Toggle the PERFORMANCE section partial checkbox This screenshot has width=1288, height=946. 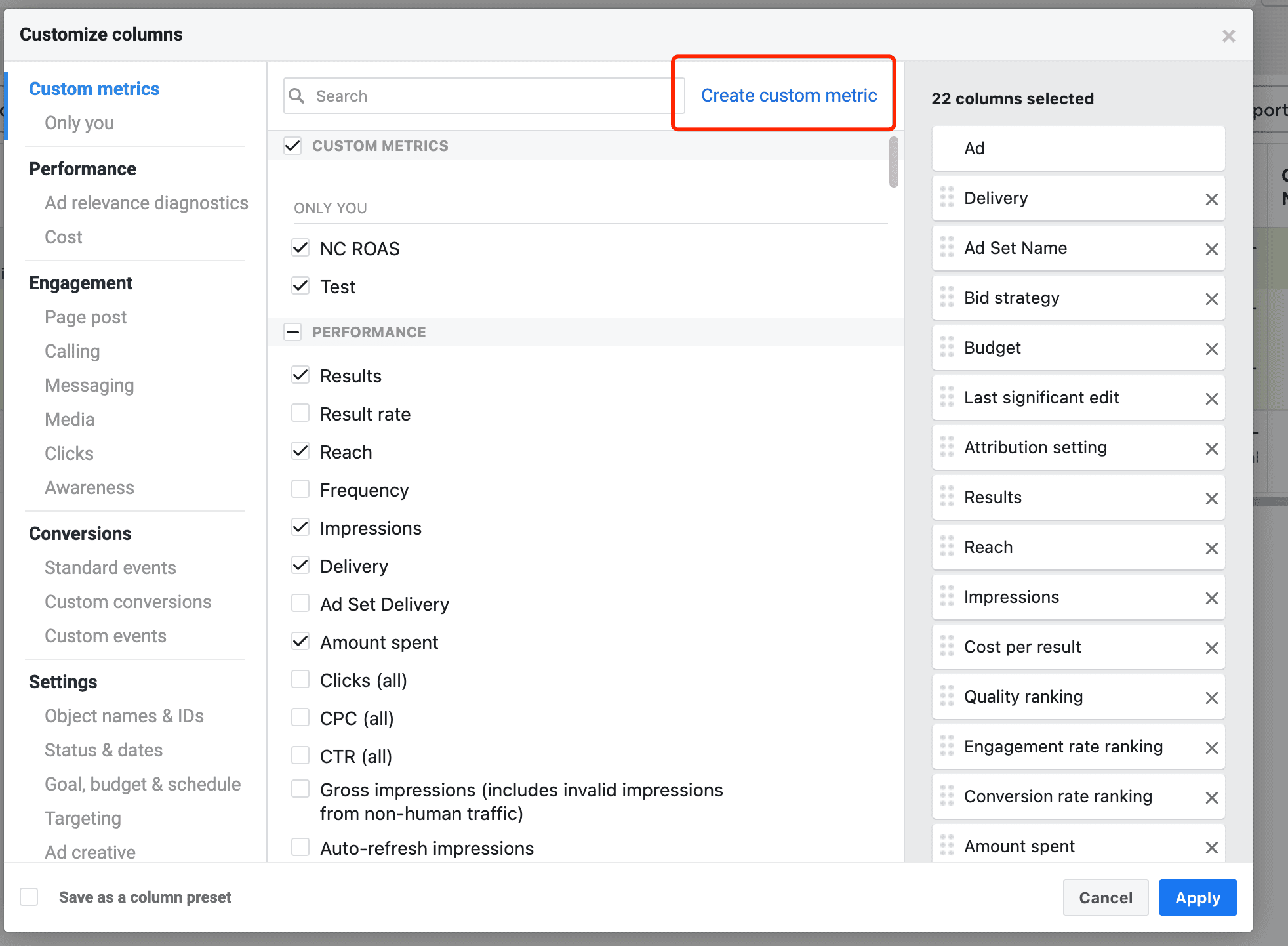(292, 332)
